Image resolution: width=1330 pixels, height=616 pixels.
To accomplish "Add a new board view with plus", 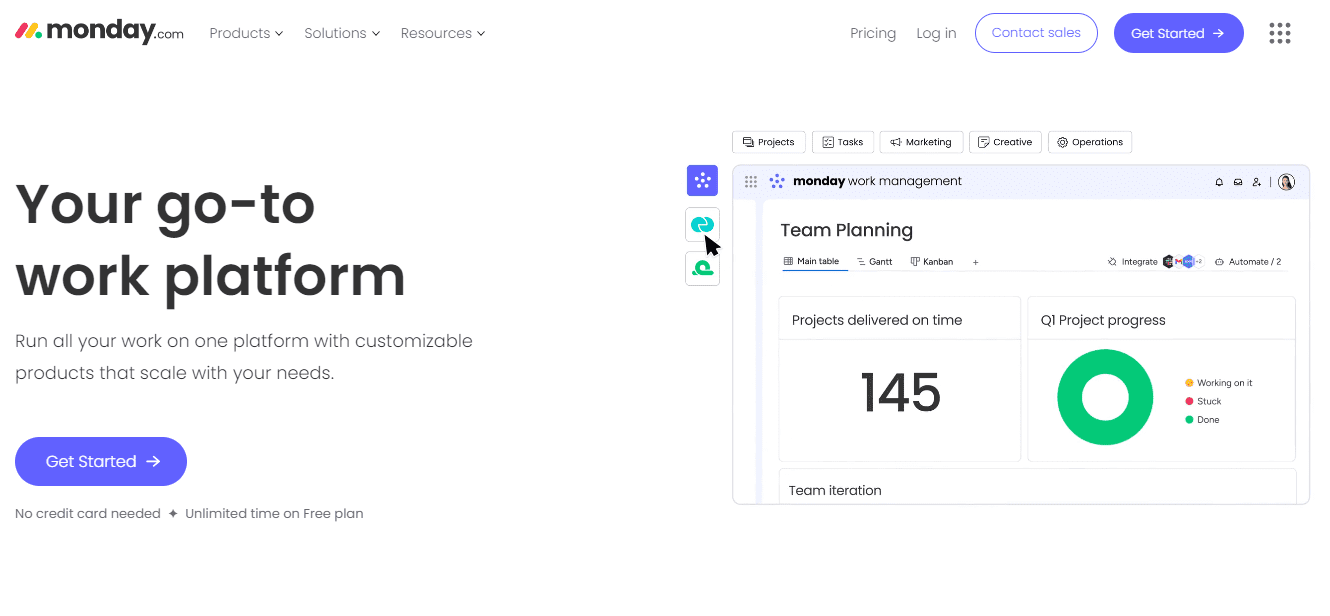I will 976,262.
